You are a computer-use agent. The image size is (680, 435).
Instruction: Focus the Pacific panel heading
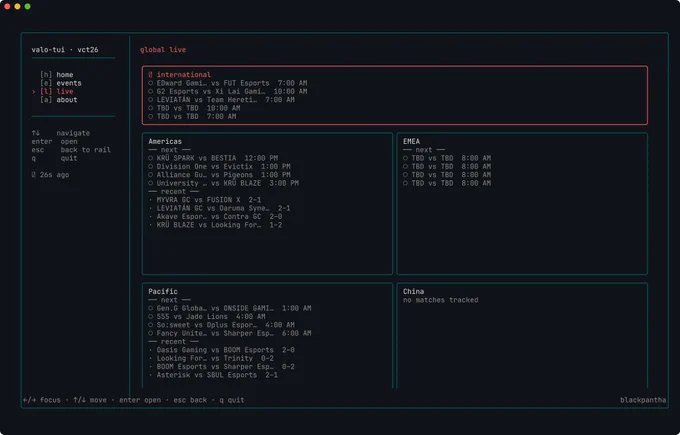(x=163, y=291)
